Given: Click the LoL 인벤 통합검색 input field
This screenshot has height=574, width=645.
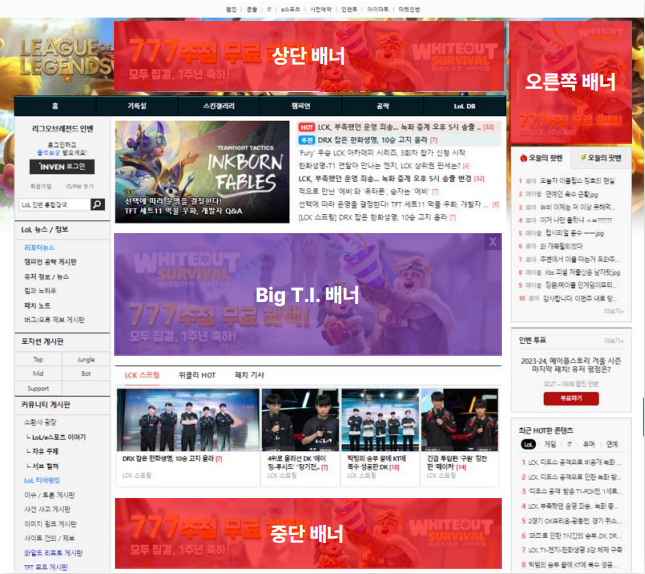Looking at the screenshot, I should (54, 205).
